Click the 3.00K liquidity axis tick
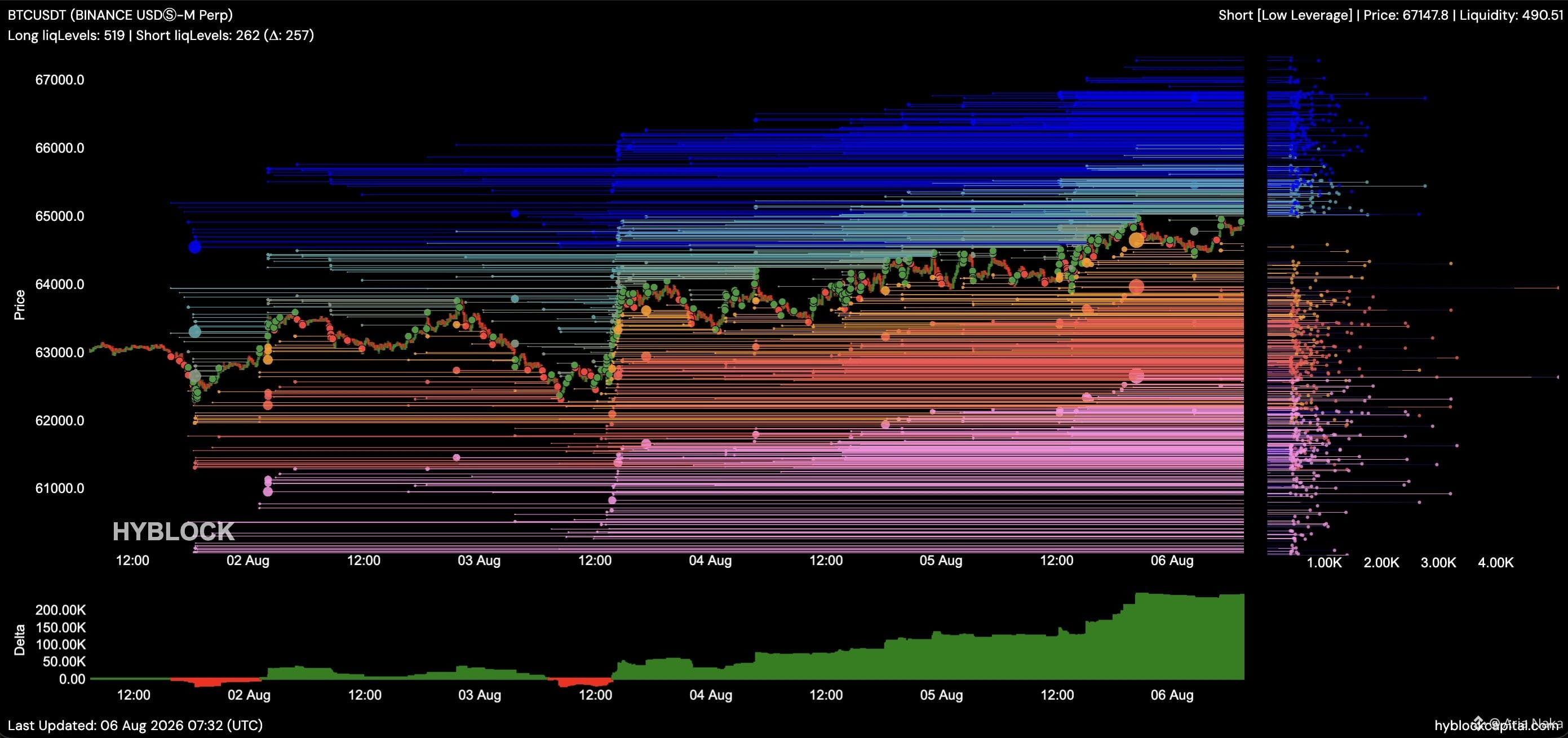 [x=1438, y=562]
